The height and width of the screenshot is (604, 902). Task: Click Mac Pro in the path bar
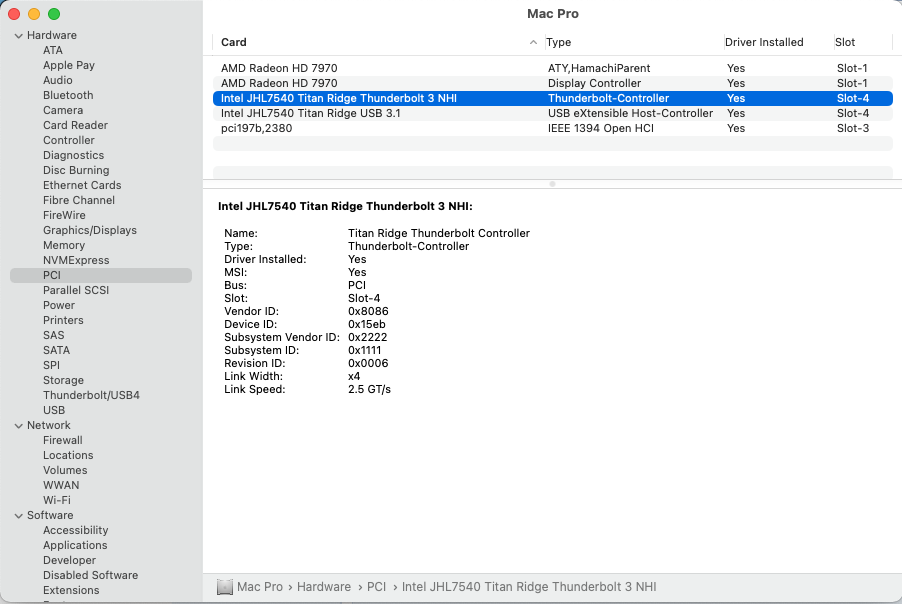click(260, 587)
